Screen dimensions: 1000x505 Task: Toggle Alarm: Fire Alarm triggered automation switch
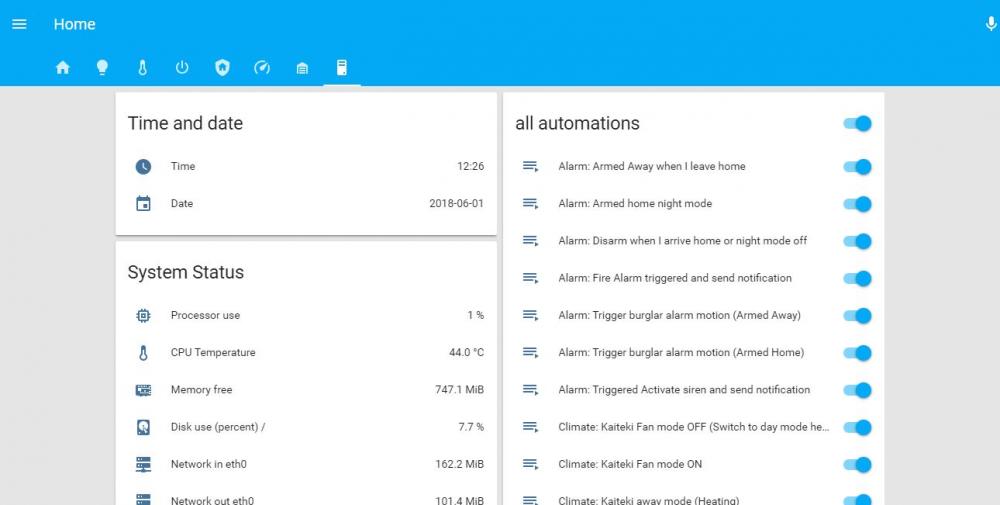point(858,278)
